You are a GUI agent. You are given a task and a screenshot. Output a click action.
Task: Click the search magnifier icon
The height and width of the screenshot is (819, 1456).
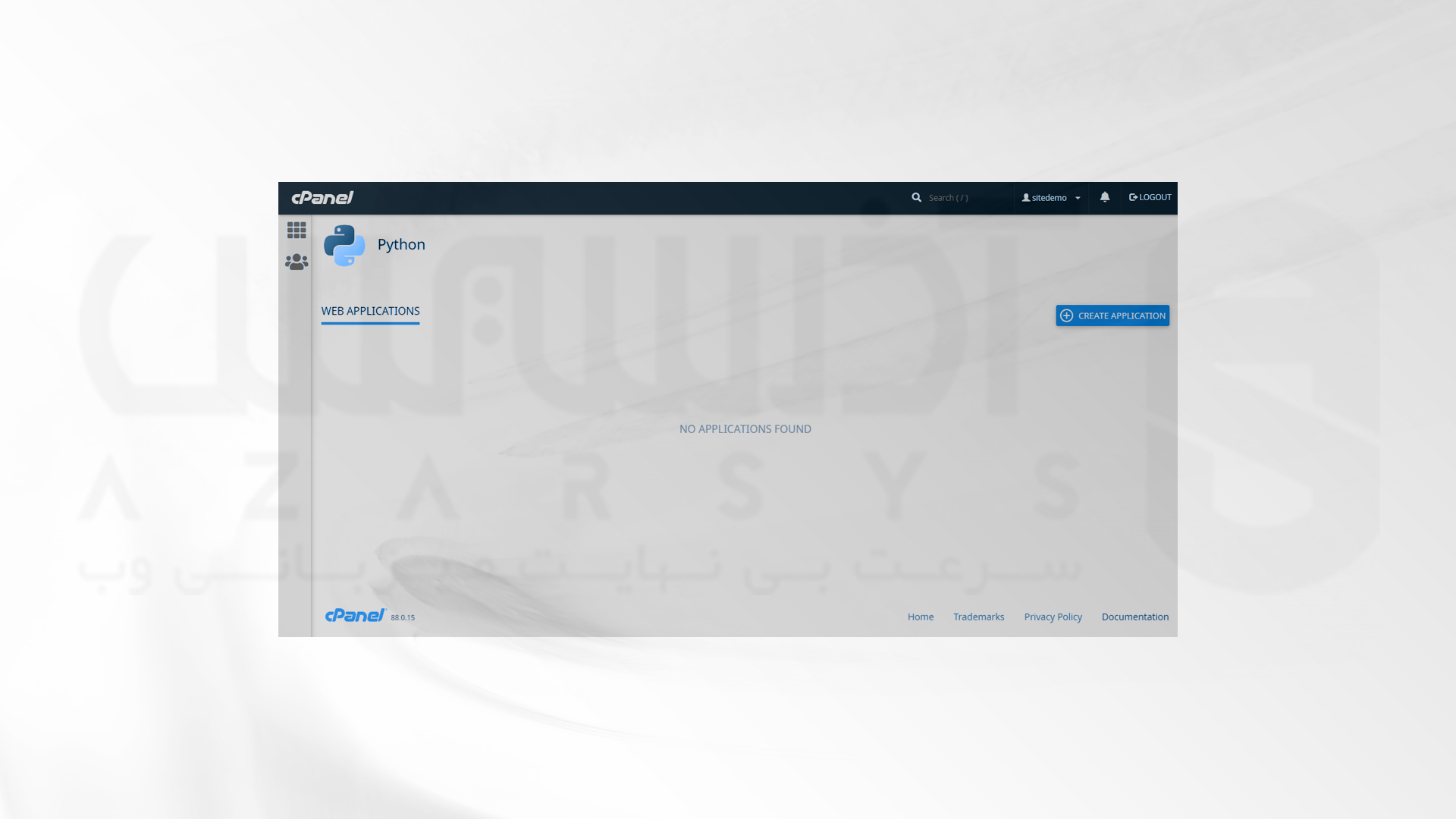click(916, 197)
